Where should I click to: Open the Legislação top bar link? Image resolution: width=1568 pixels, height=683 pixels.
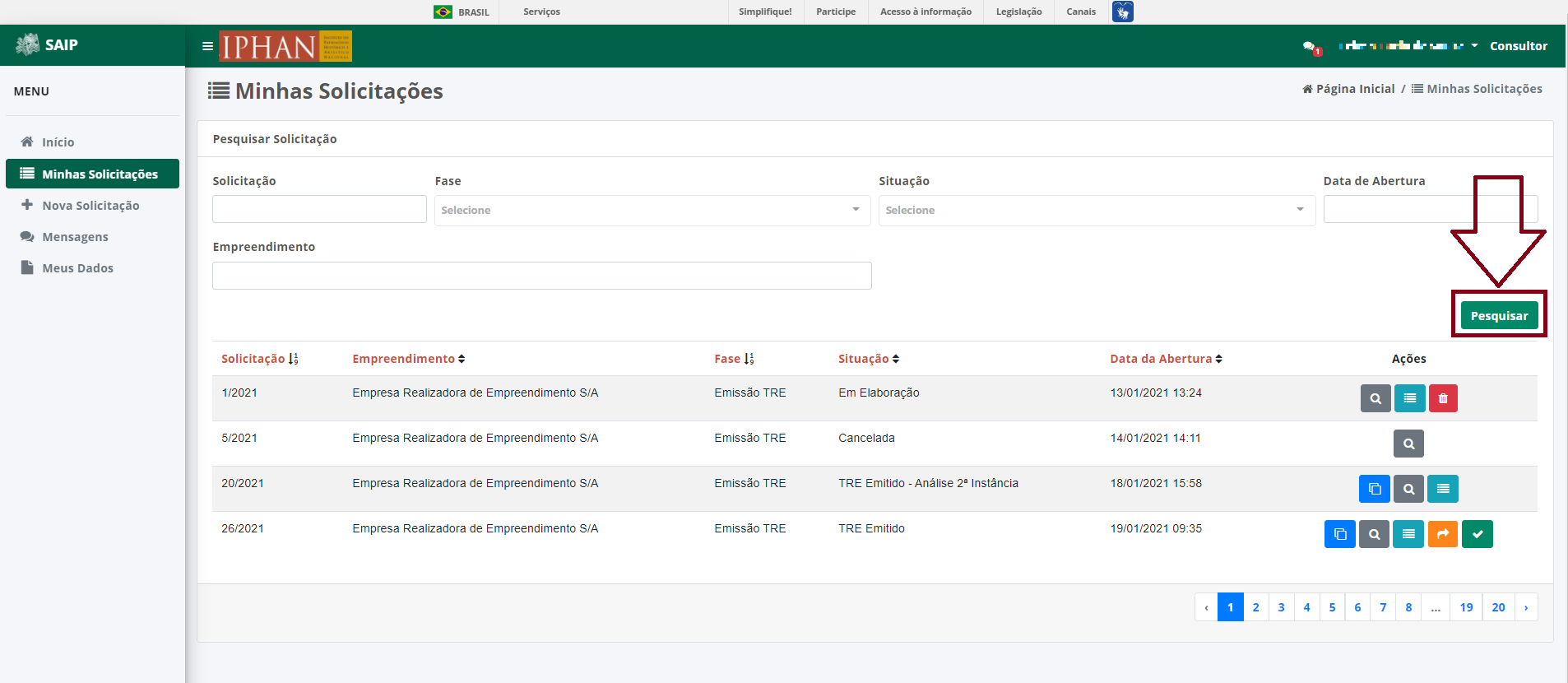click(x=1018, y=12)
